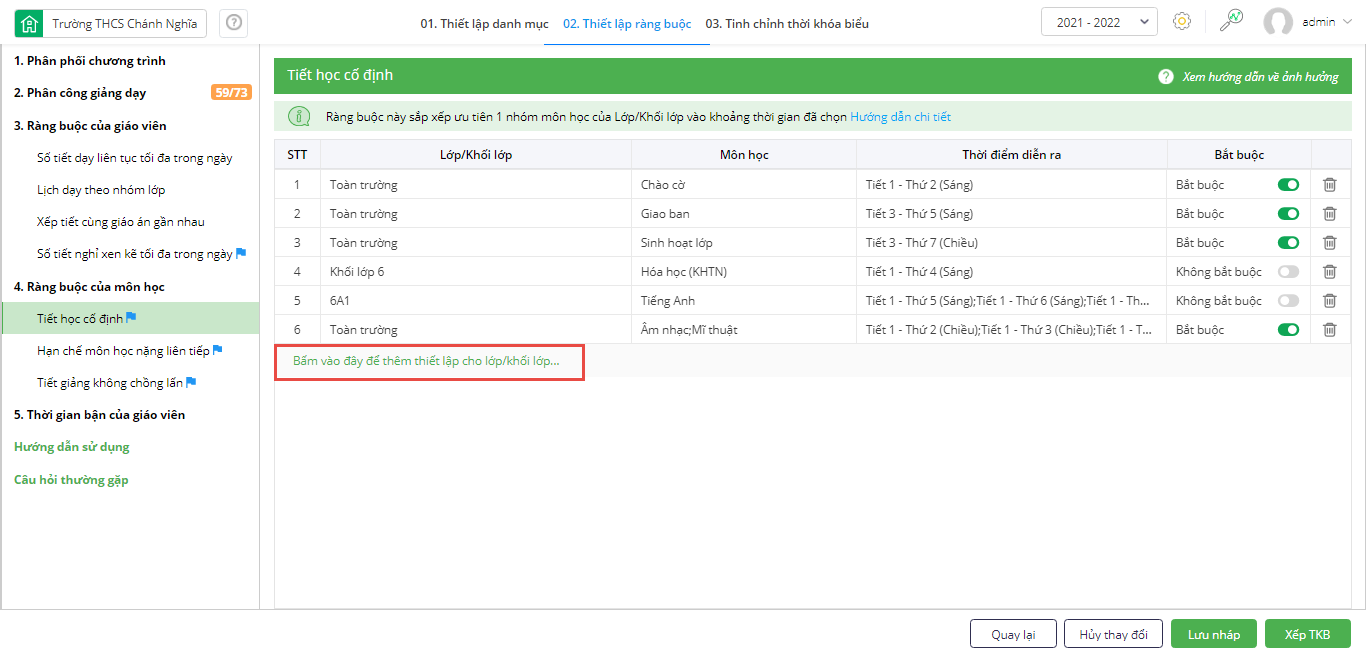Click the question mark icon beside Xem hướng dẫn
The height and width of the screenshot is (657, 1366).
point(1165,77)
